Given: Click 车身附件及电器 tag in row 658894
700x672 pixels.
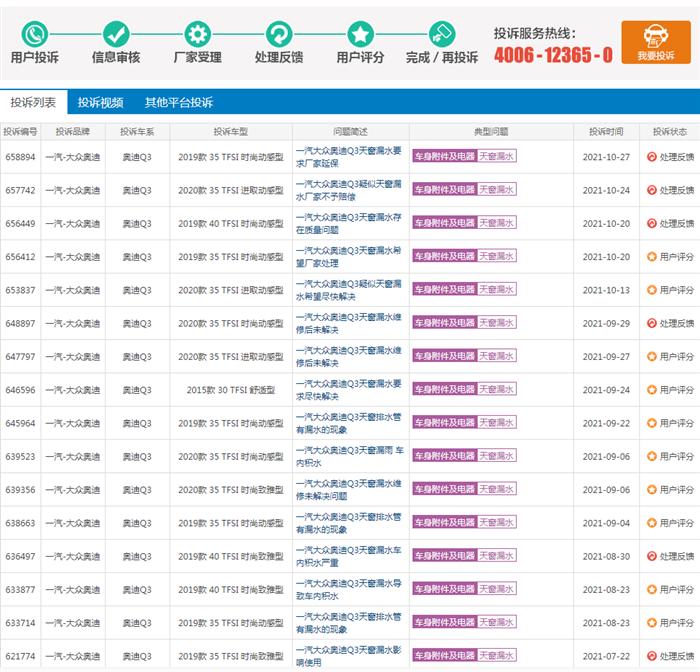Looking at the screenshot, I should tap(445, 156).
